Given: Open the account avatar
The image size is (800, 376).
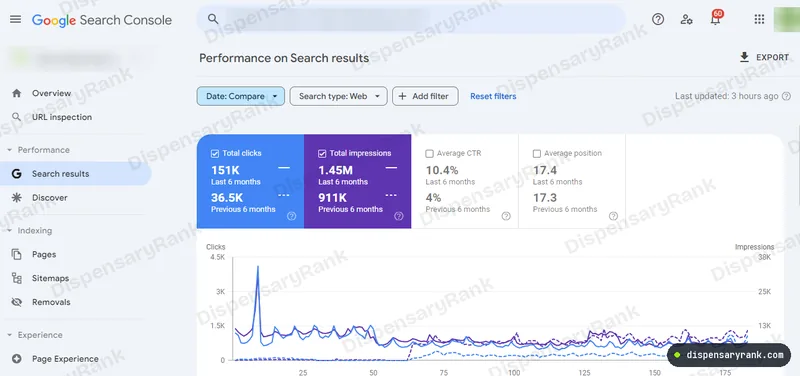Looking at the screenshot, I should 786,19.
